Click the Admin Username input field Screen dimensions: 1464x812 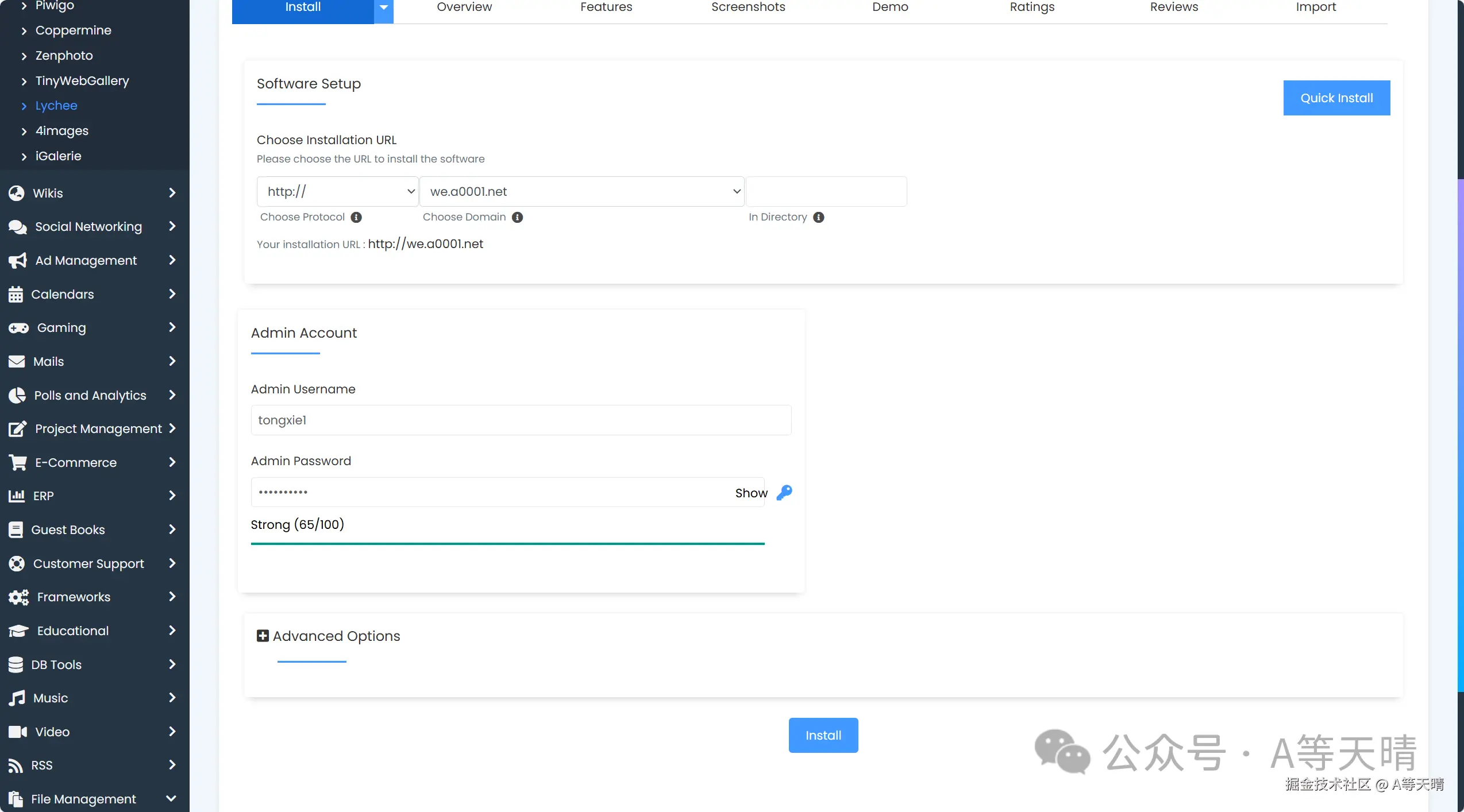(521, 420)
